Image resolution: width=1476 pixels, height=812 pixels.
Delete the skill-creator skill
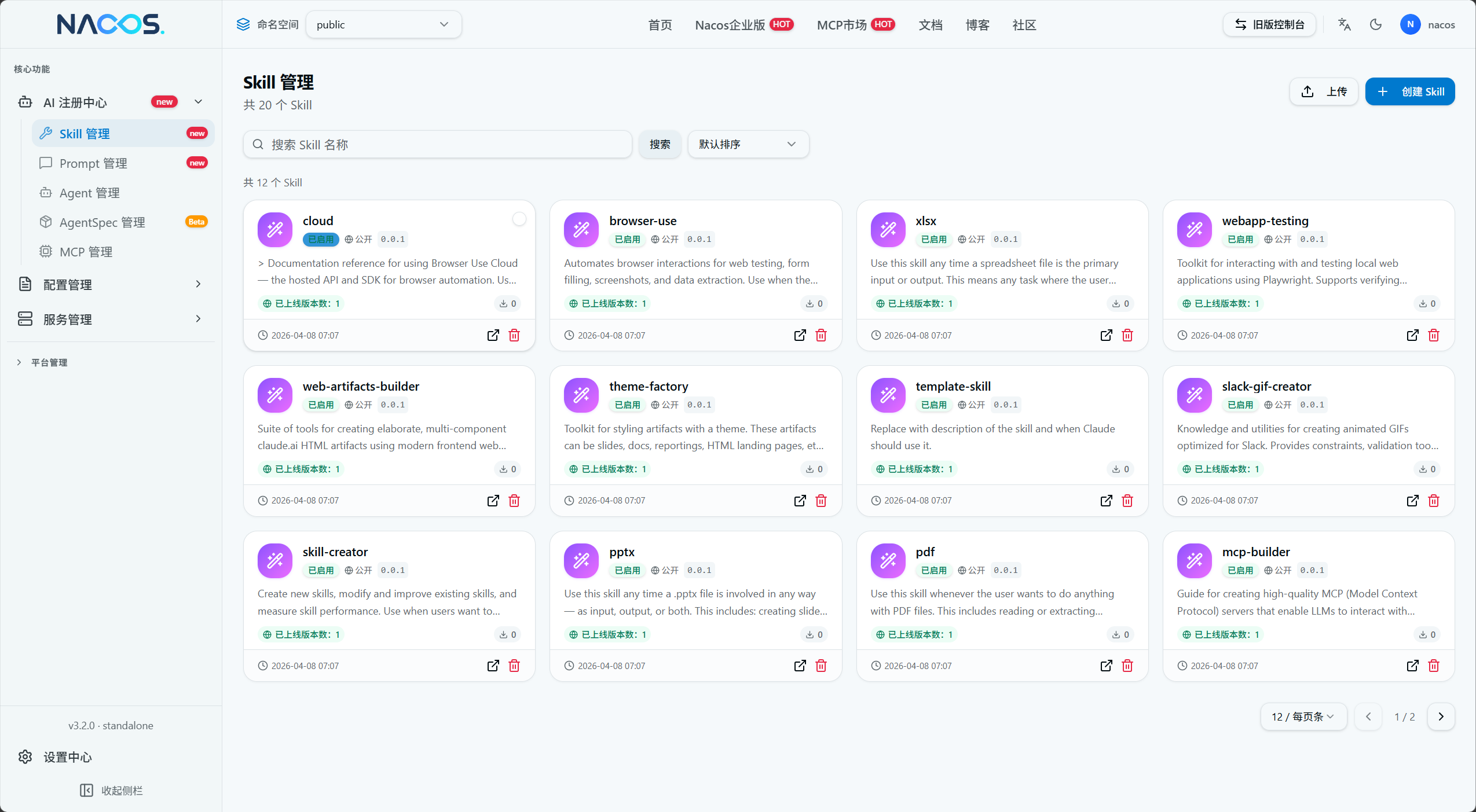coord(514,666)
